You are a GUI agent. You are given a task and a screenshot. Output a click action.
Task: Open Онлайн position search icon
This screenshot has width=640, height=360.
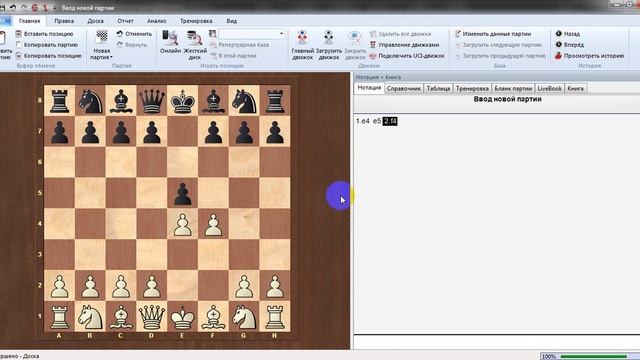click(x=170, y=38)
